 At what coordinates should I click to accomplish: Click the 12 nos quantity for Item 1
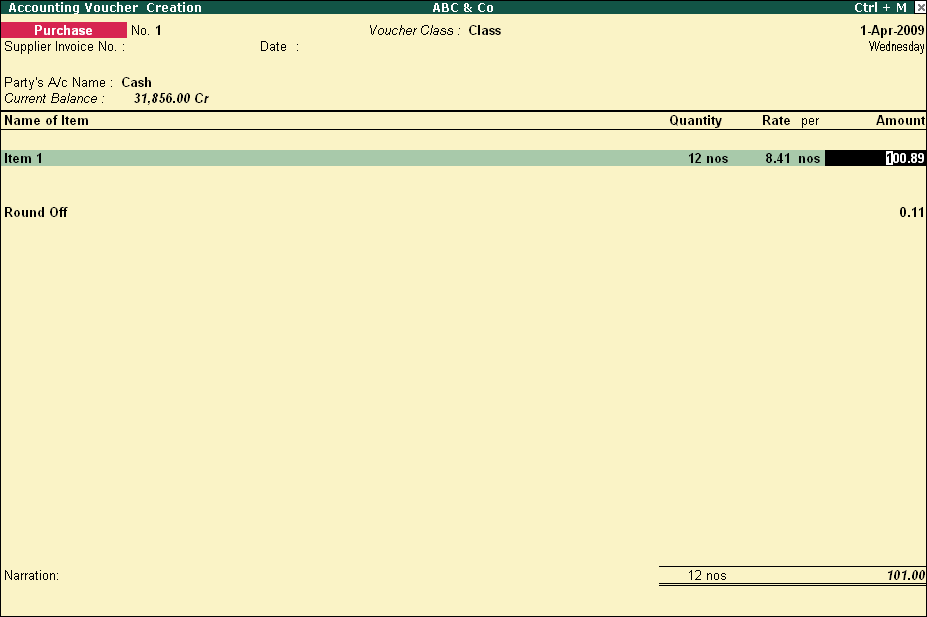click(708, 159)
